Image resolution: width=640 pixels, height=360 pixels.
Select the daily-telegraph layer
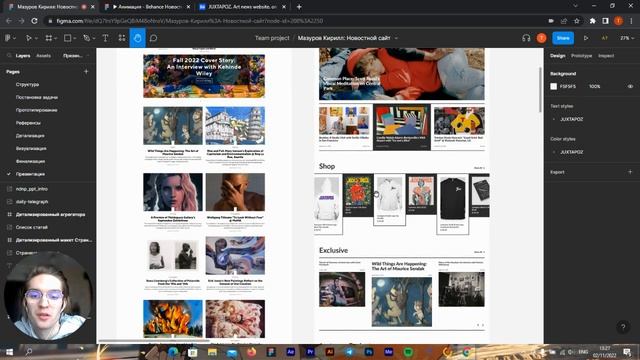(32, 202)
